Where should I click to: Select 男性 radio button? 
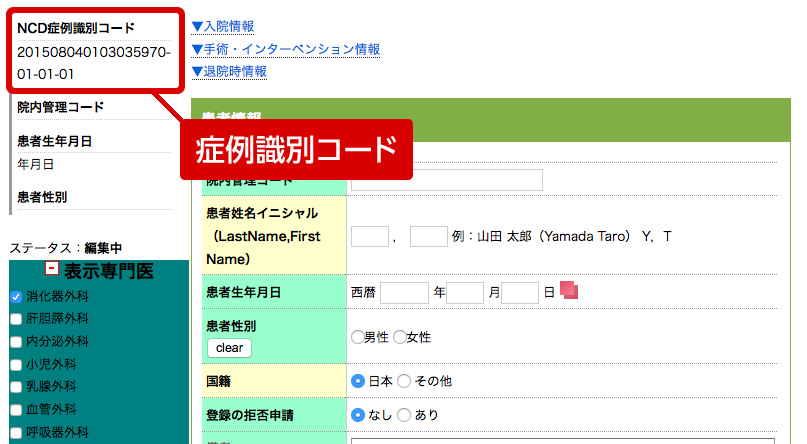coord(358,338)
